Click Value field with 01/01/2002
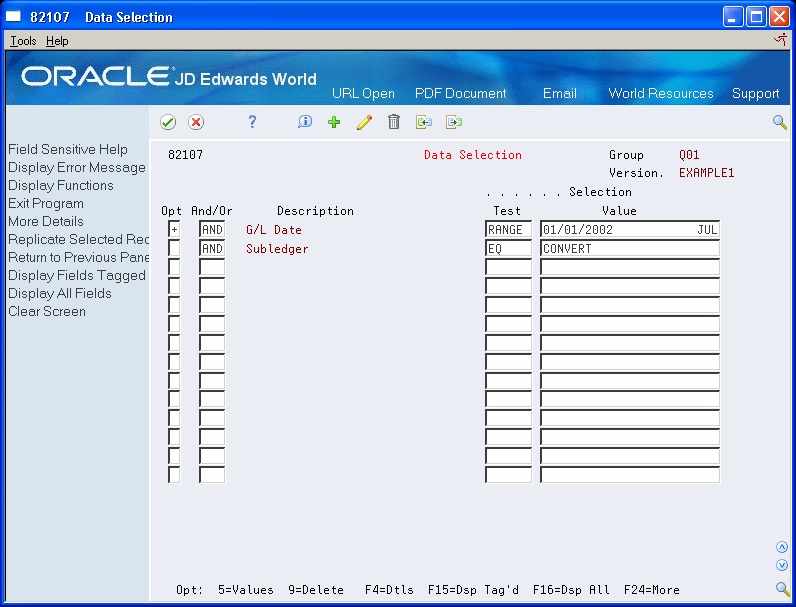Viewport: 796px width, 607px height. [629, 229]
